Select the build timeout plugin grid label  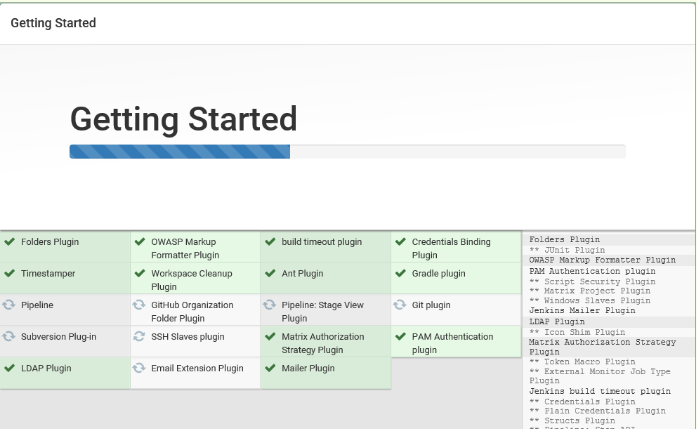pos(322,242)
